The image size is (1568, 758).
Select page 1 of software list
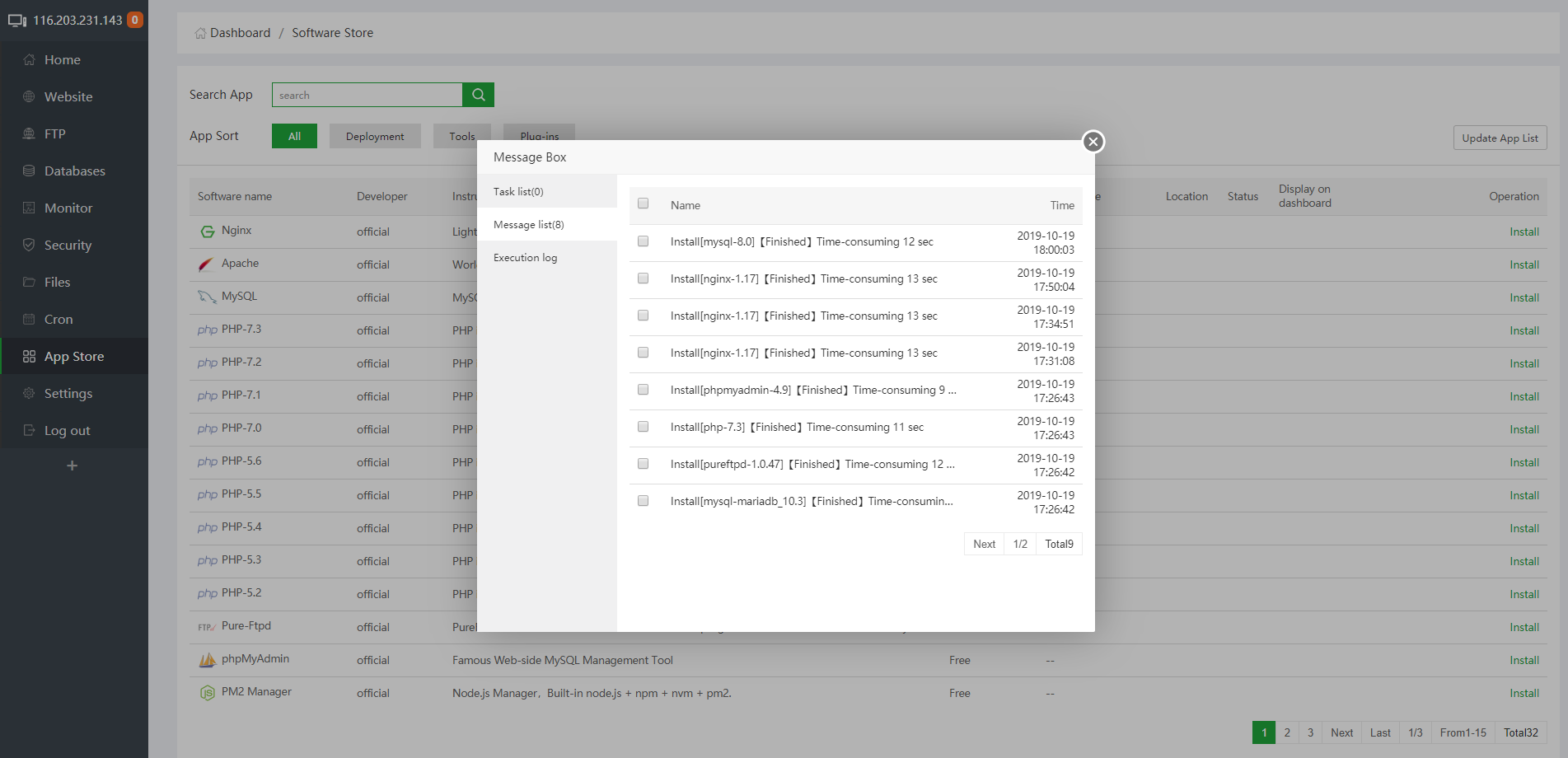(1264, 732)
